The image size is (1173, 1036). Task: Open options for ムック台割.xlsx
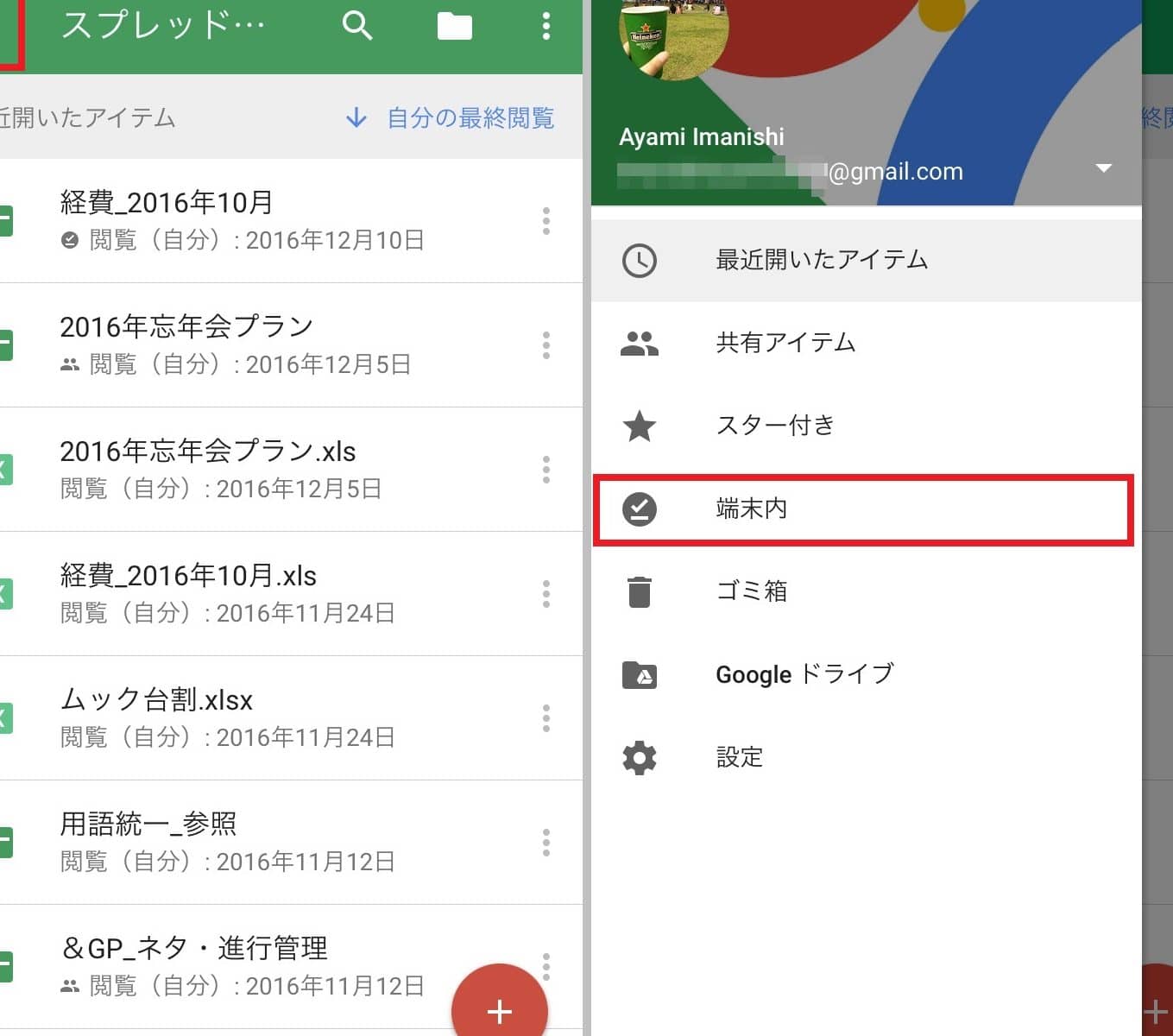coord(546,718)
